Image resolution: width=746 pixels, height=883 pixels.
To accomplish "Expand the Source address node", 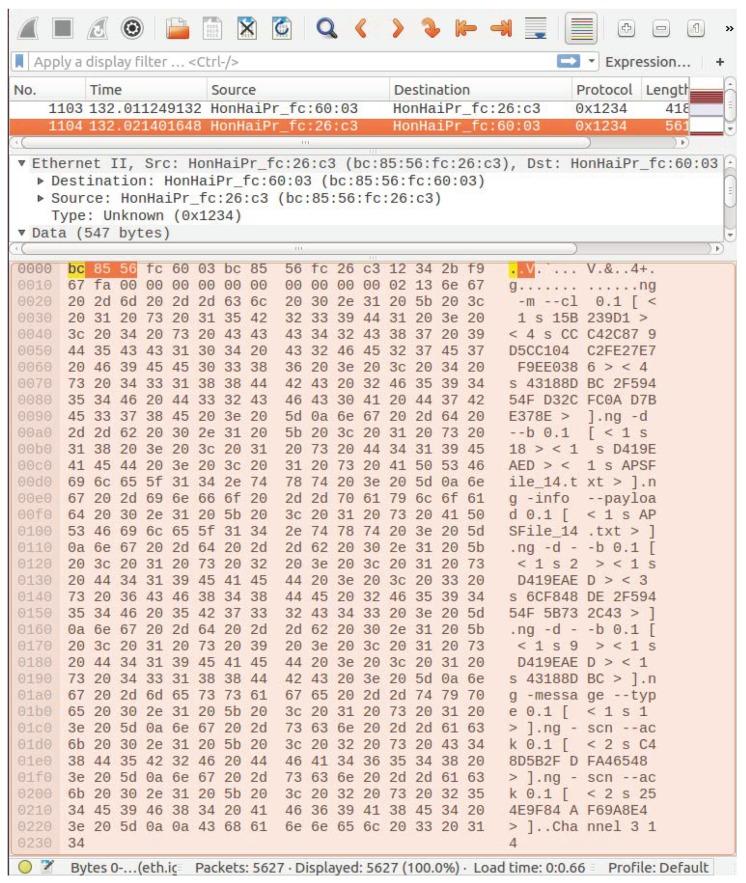I will [x=41, y=198].
